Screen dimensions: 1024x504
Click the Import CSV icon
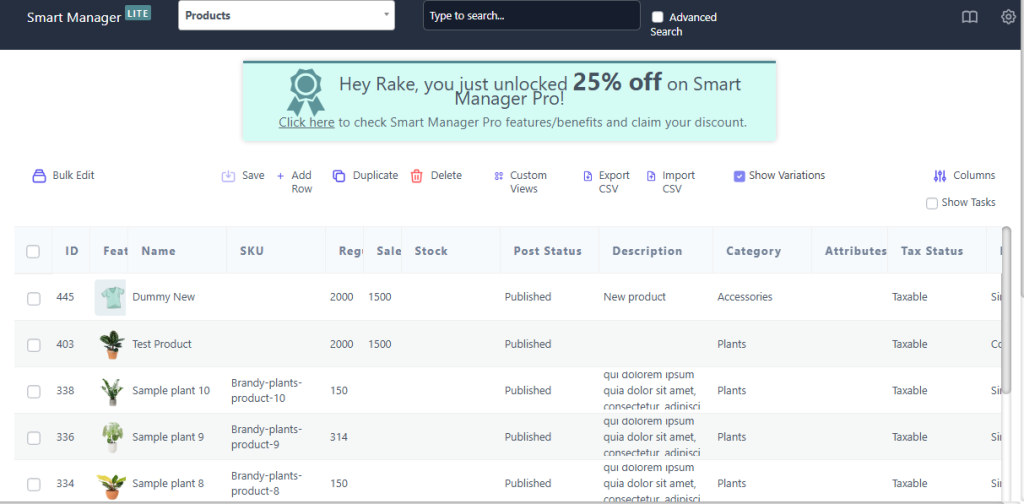(651, 176)
